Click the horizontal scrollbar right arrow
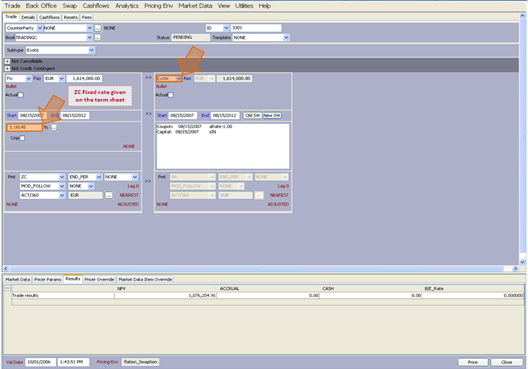Image resolution: width=528 pixels, height=369 pixels. tap(515, 269)
